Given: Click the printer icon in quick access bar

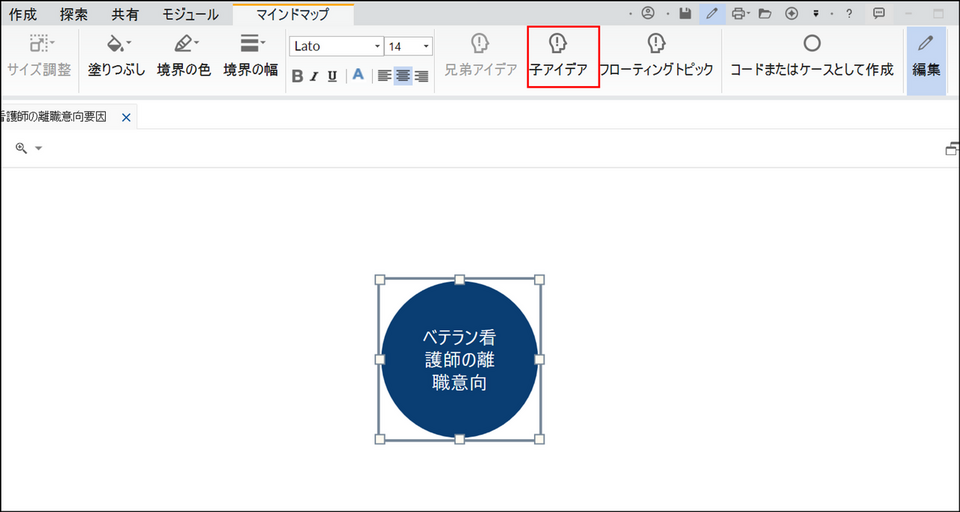Looking at the screenshot, I should (738, 14).
